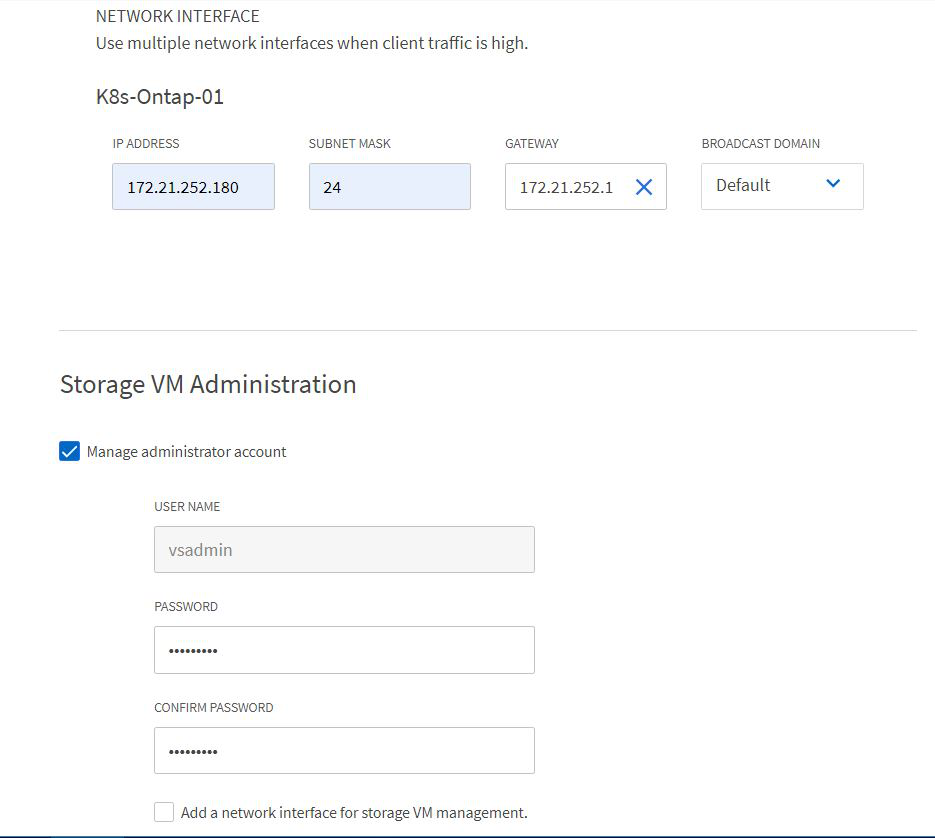The image size is (935, 838).
Task: Click the "Manage administrator account" label text
Action: click(x=187, y=452)
